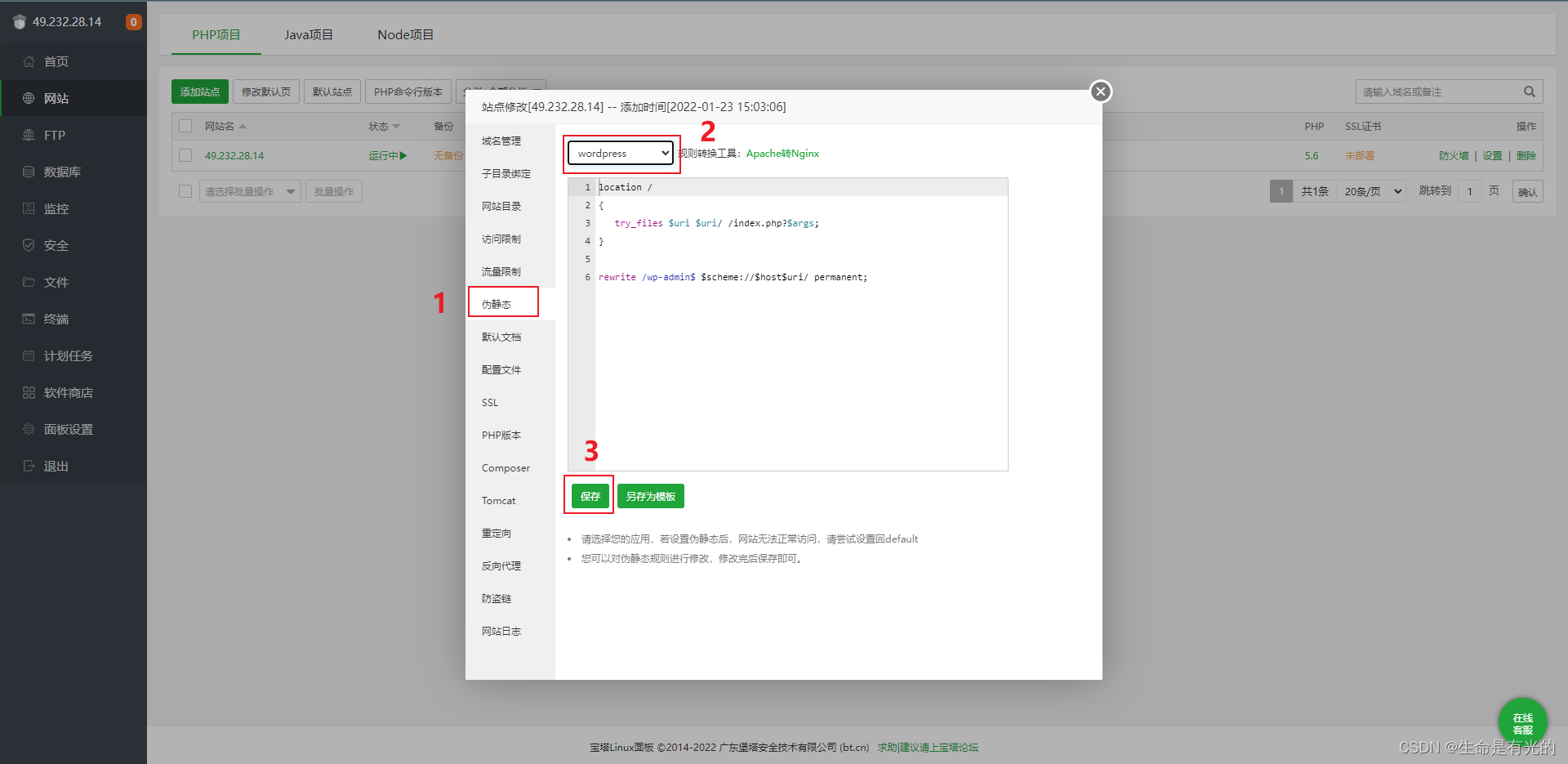Viewport: 1568px width, 764px height.
Task: Click the PHP命令行版本 button
Action: pyautogui.click(x=408, y=92)
